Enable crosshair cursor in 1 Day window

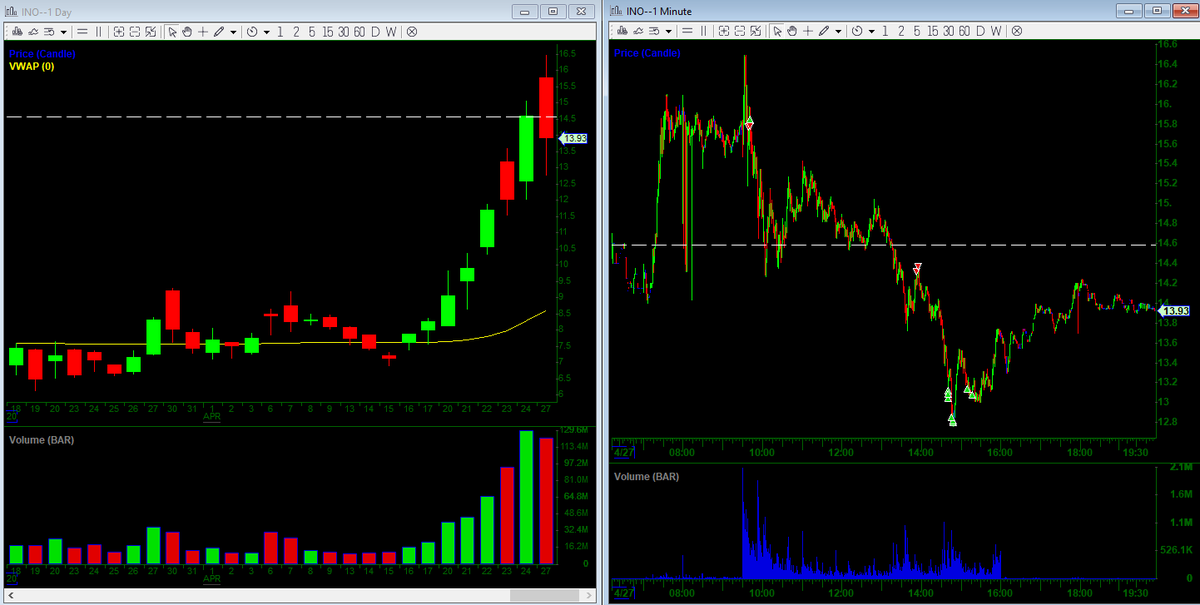point(203,31)
